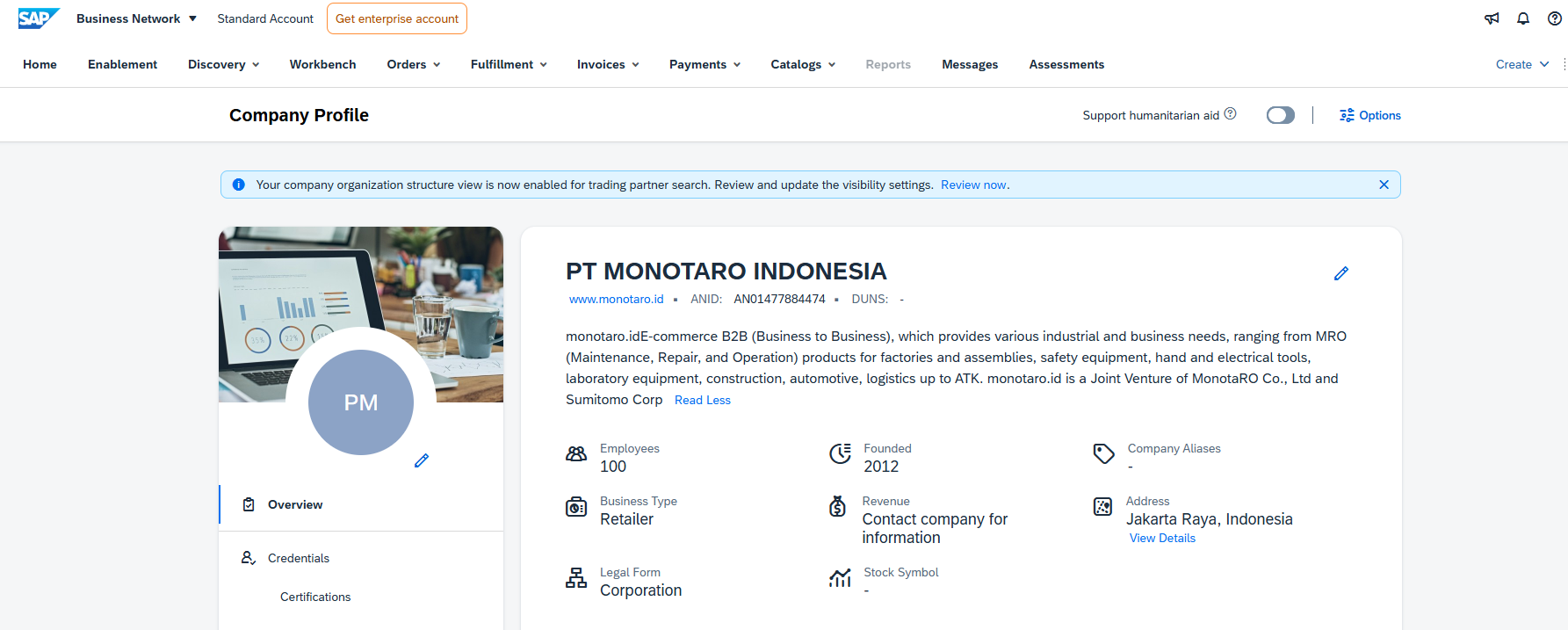Edit company details pencil icon
Viewport: 1568px width, 630px height.
click(1341, 273)
